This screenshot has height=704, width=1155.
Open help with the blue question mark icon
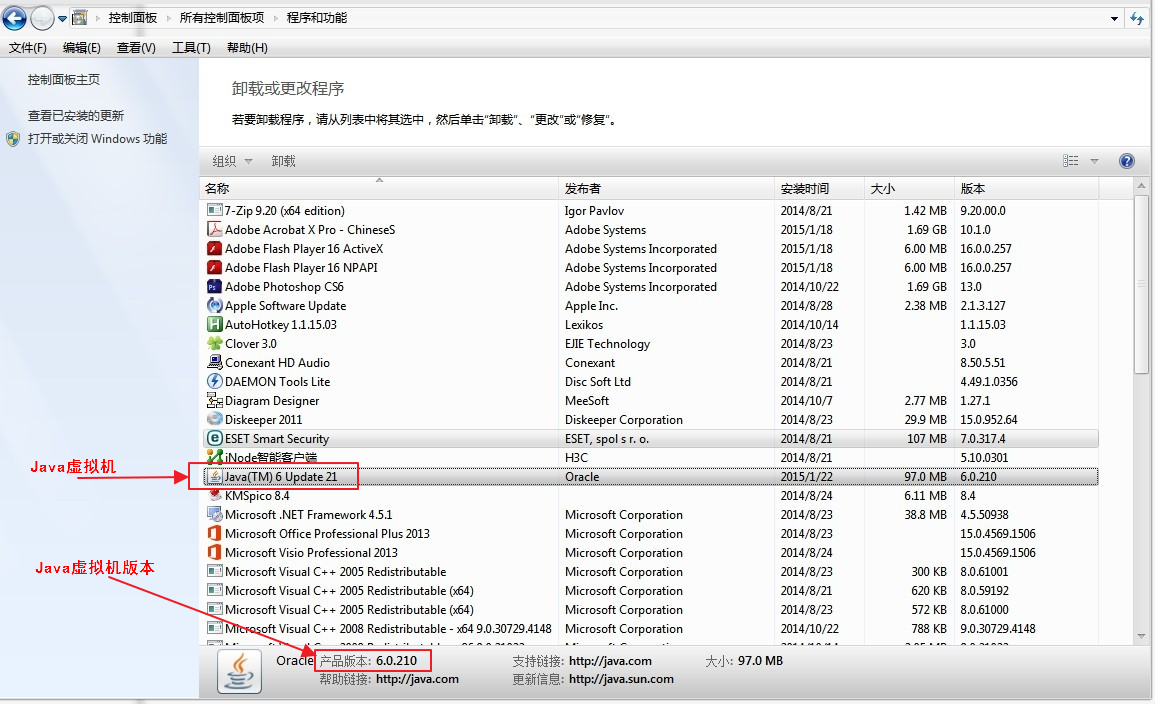tap(1127, 161)
